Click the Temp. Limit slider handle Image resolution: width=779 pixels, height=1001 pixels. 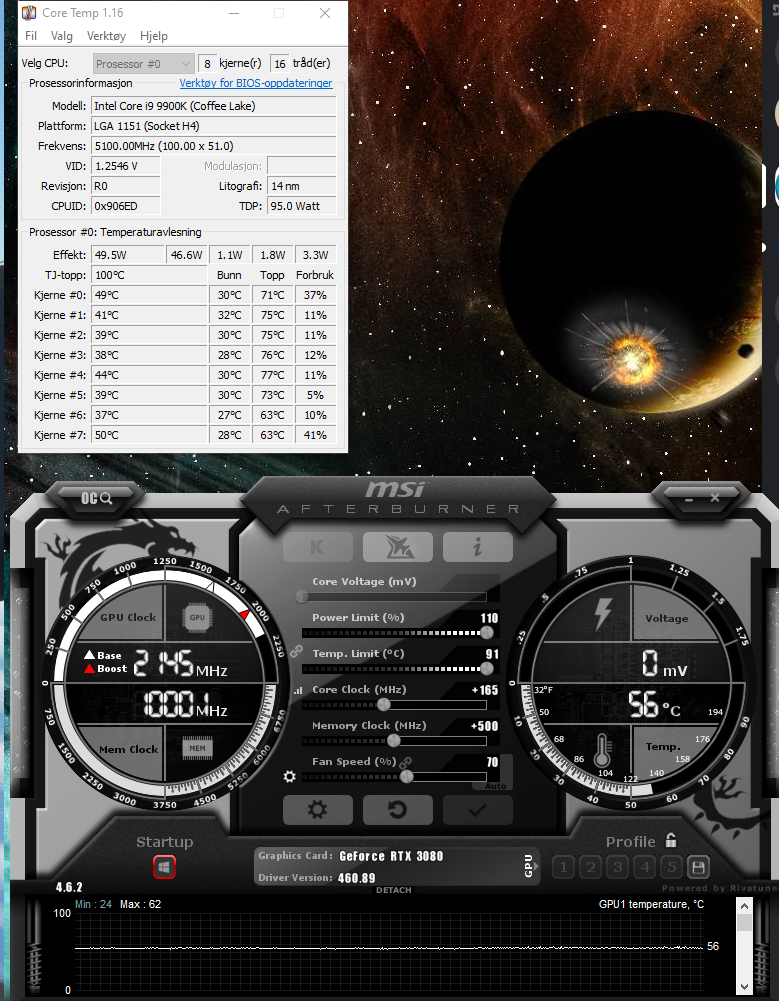(x=487, y=668)
